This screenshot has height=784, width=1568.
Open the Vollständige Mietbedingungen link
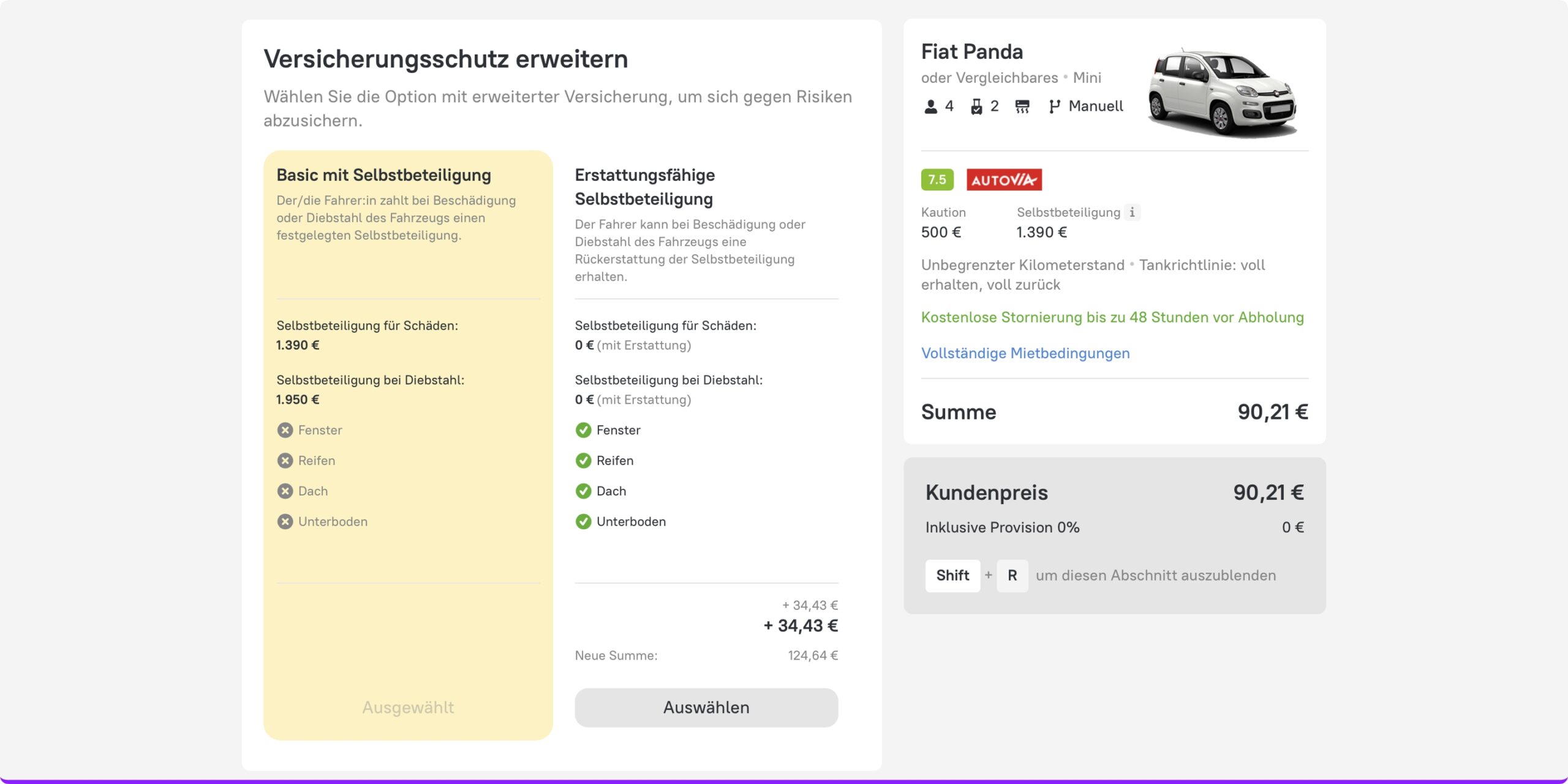tap(1025, 353)
